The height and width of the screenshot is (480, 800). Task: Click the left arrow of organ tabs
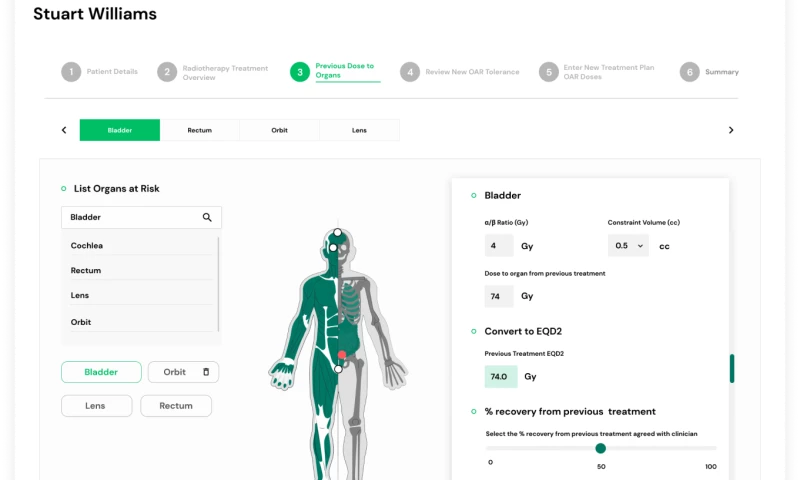pos(64,130)
